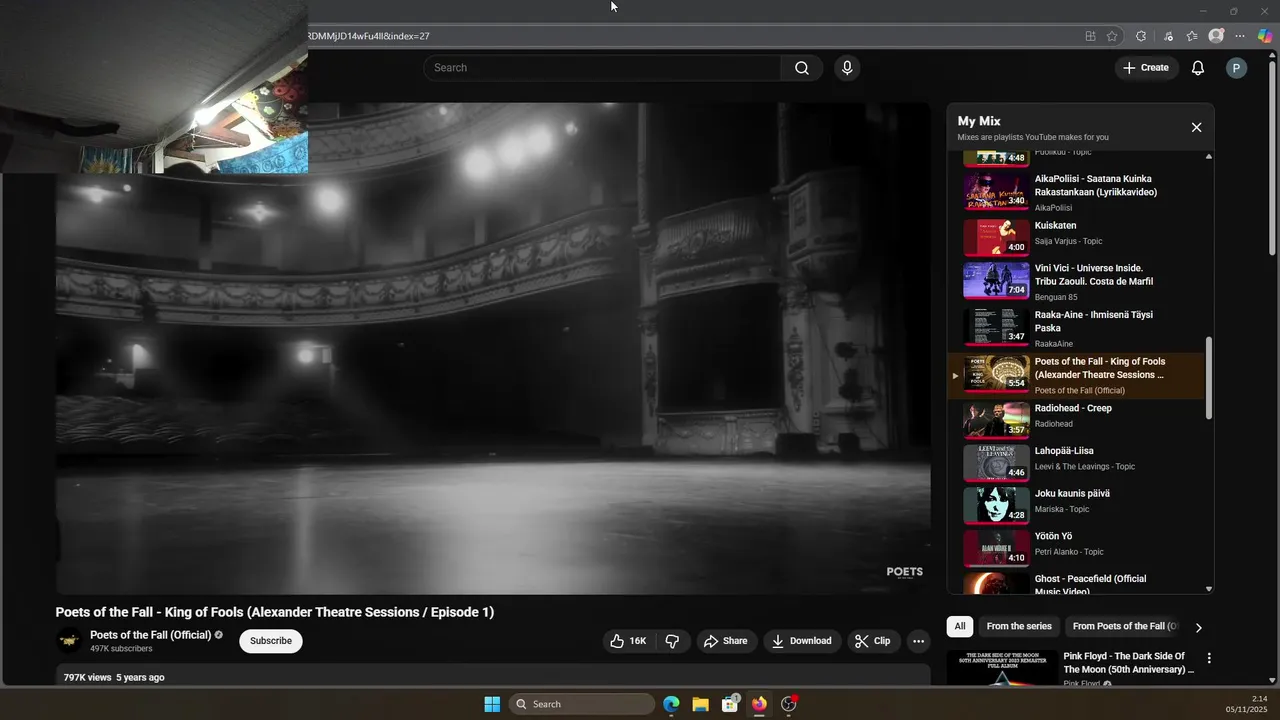Click the video player to pause playback
The width and height of the screenshot is (1280, 720).
coord(493,348)
